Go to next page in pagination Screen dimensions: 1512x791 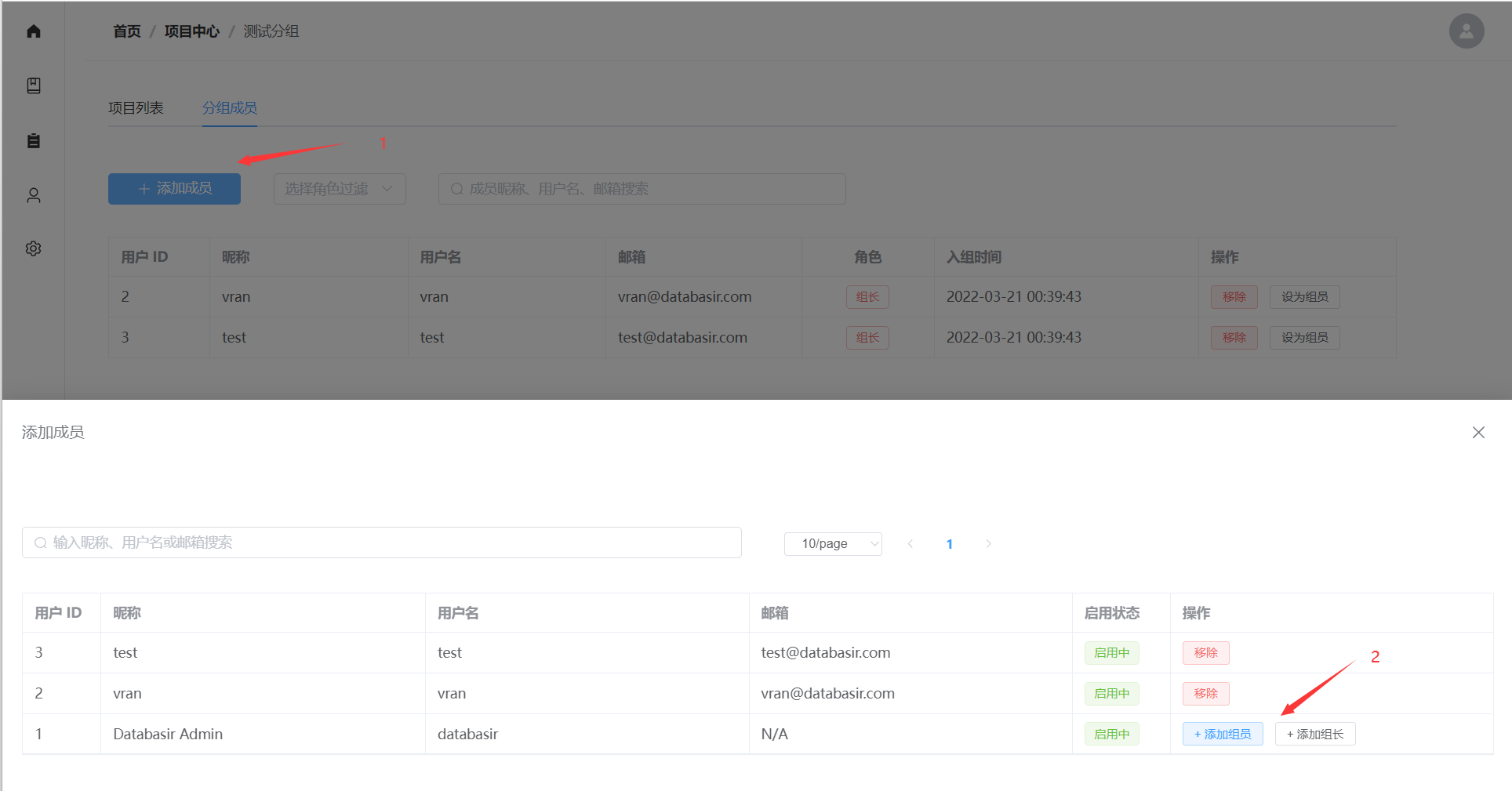tap(988, 543)
